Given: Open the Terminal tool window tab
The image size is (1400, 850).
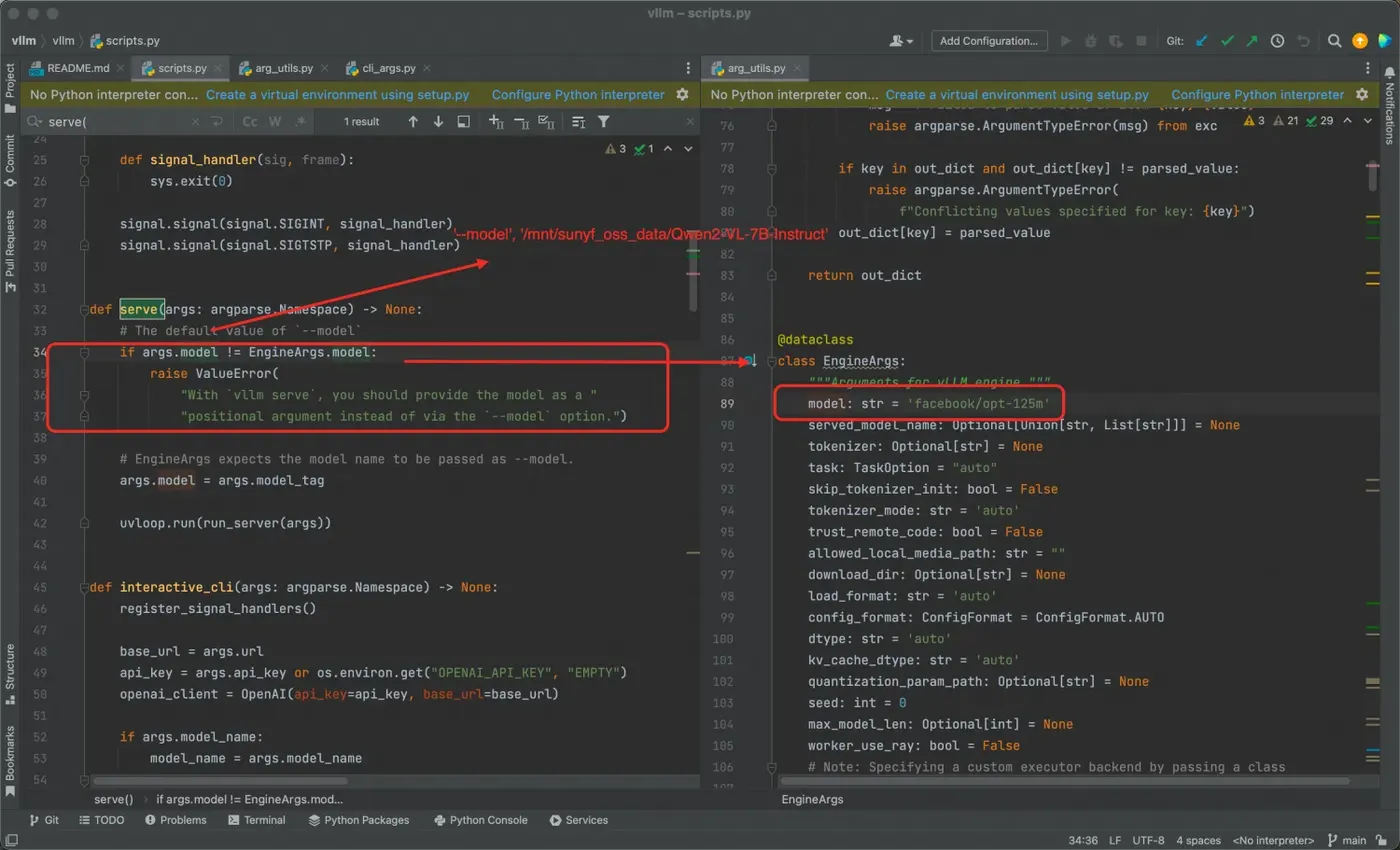Looking at the screenshot, I should pos(257,820).
